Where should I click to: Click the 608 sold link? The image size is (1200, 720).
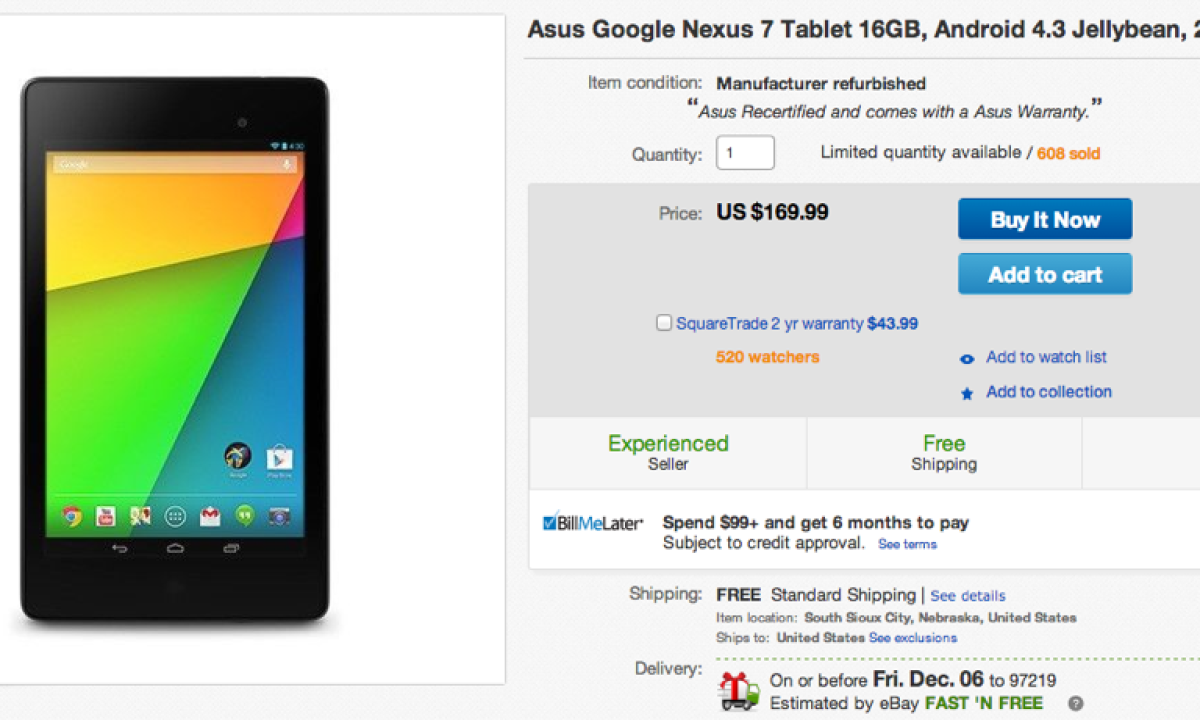click(x=1068, y=154)
